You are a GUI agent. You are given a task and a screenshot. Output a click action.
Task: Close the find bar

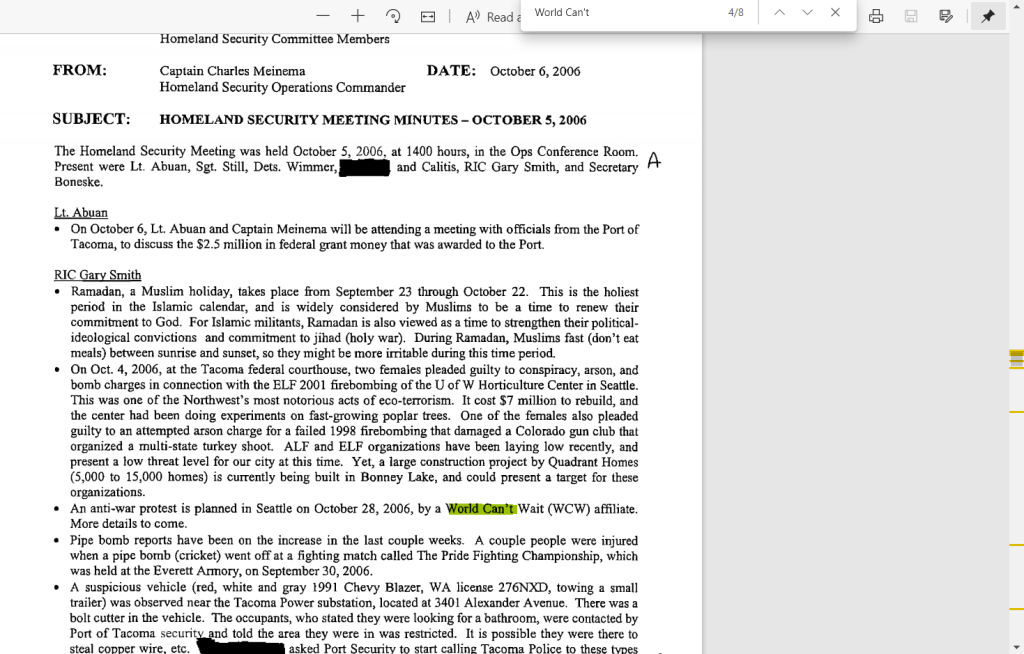(x=835, y=13)
